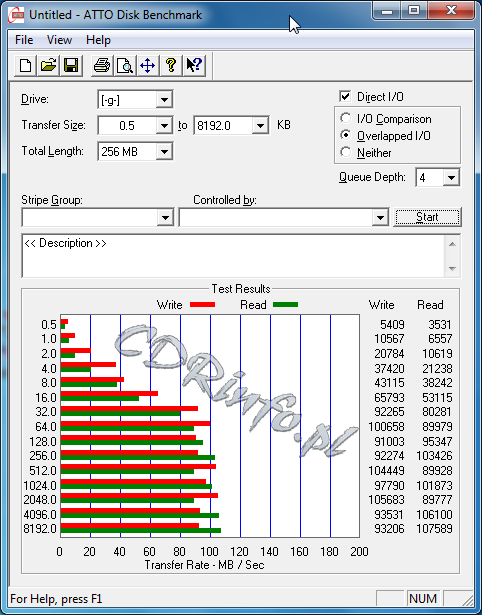Click inside the Description text box

(x=233, y=256)
